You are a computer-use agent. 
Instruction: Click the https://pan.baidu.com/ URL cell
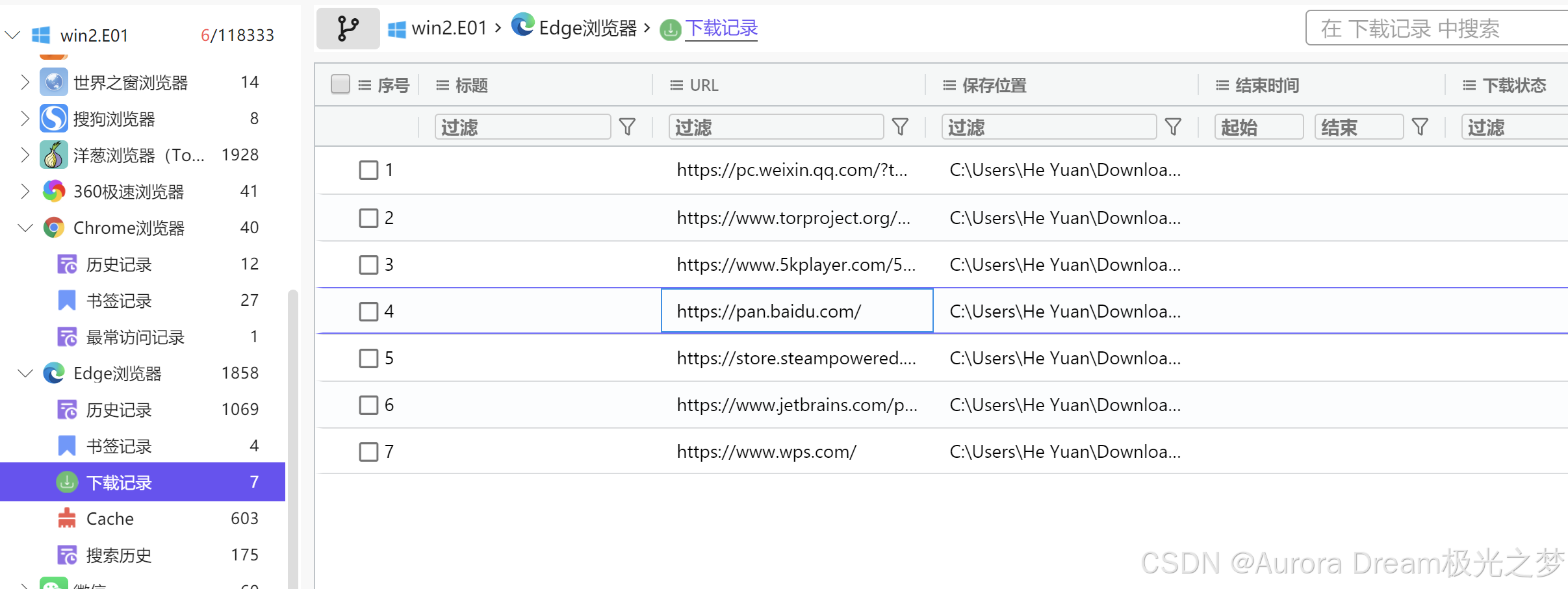(797, 311)
